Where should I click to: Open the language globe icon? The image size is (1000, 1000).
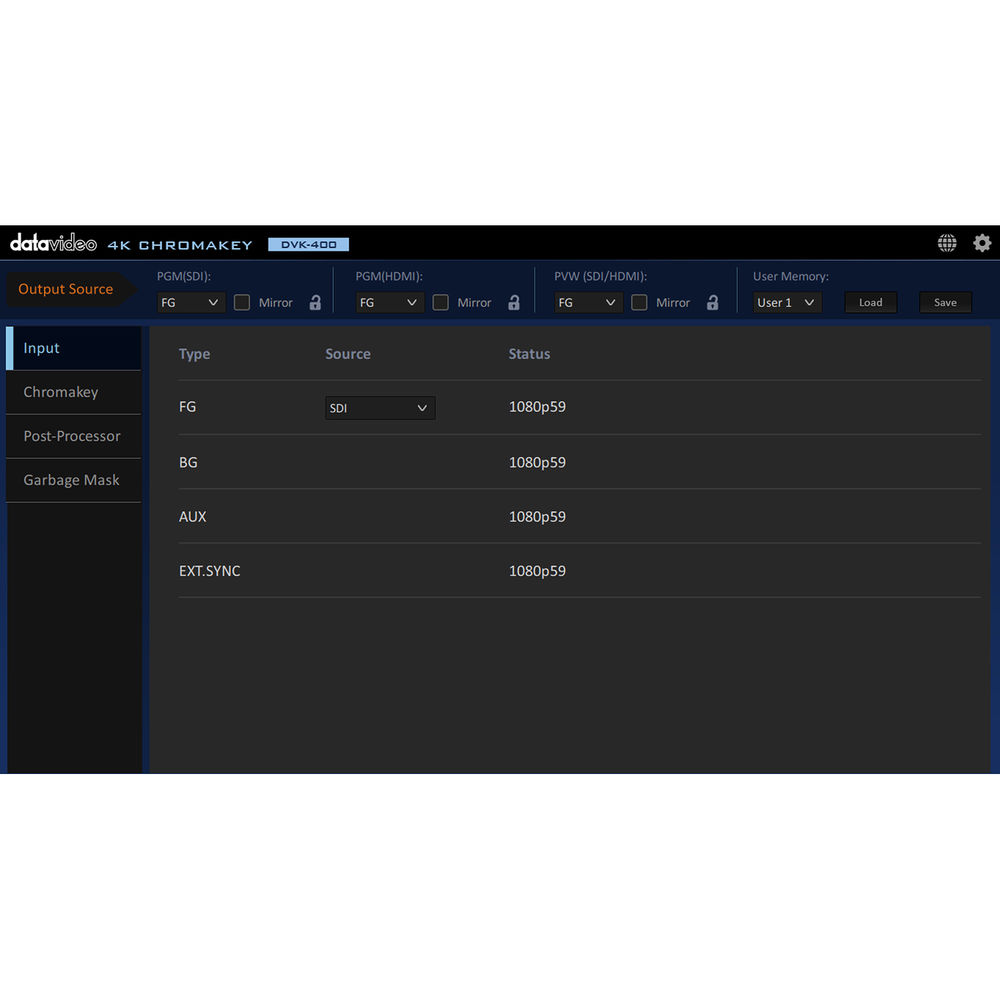tap(946, 243)
